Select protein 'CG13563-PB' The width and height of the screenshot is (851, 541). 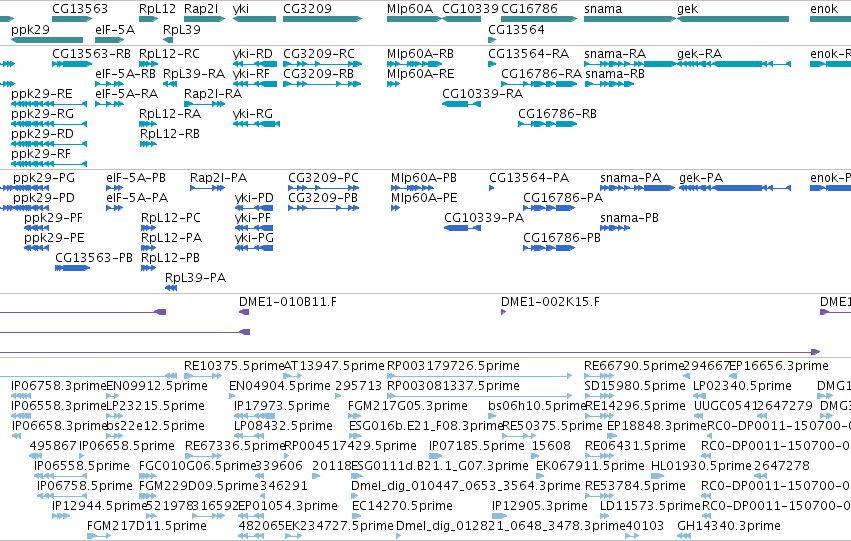pyautogui.click(x=94, y=258)
